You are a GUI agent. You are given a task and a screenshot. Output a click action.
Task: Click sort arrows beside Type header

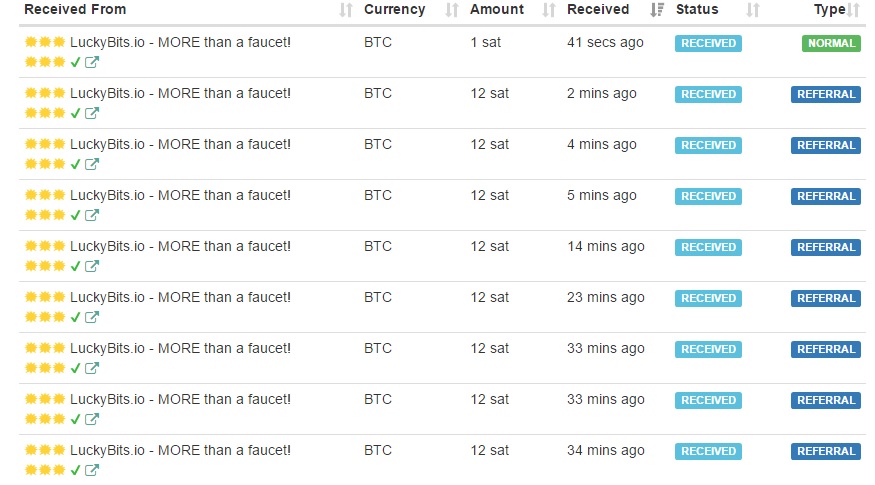tap(853, 10)
